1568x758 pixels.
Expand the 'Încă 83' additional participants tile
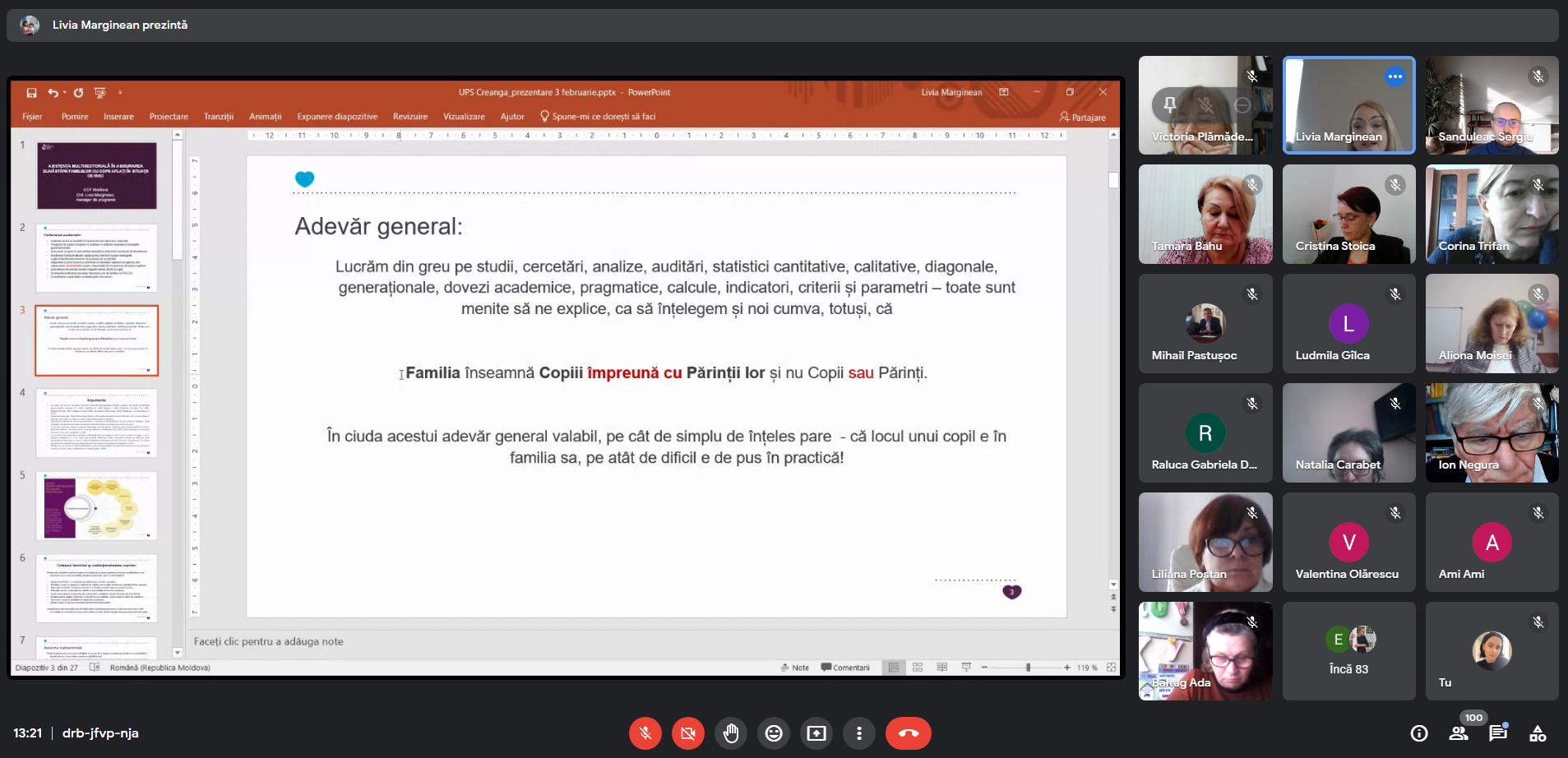point(1348,651)
